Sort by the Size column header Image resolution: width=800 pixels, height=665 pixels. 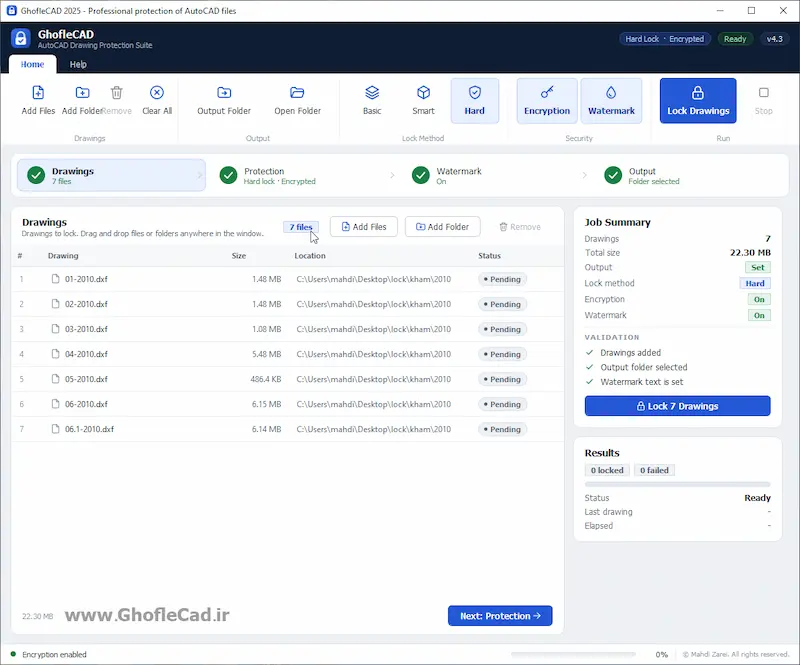(239, 256)
